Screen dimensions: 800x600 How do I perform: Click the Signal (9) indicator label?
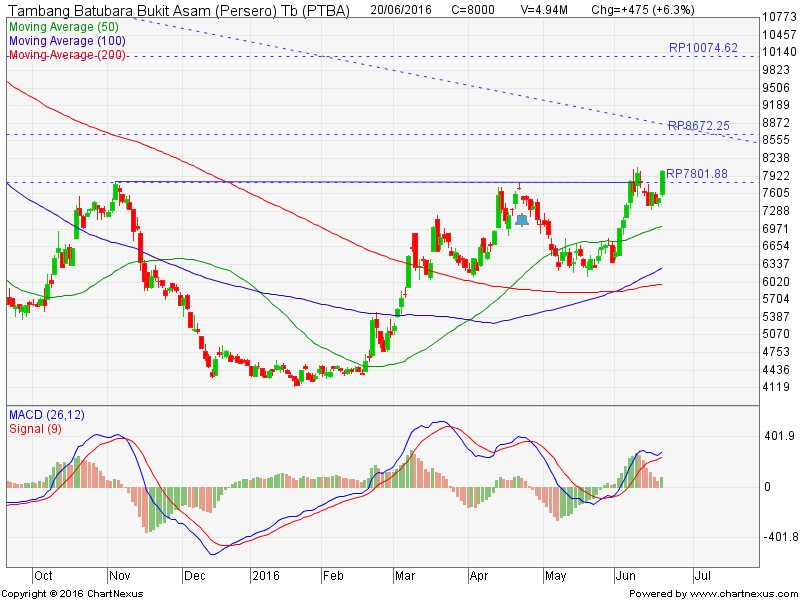tap(35, 429)
